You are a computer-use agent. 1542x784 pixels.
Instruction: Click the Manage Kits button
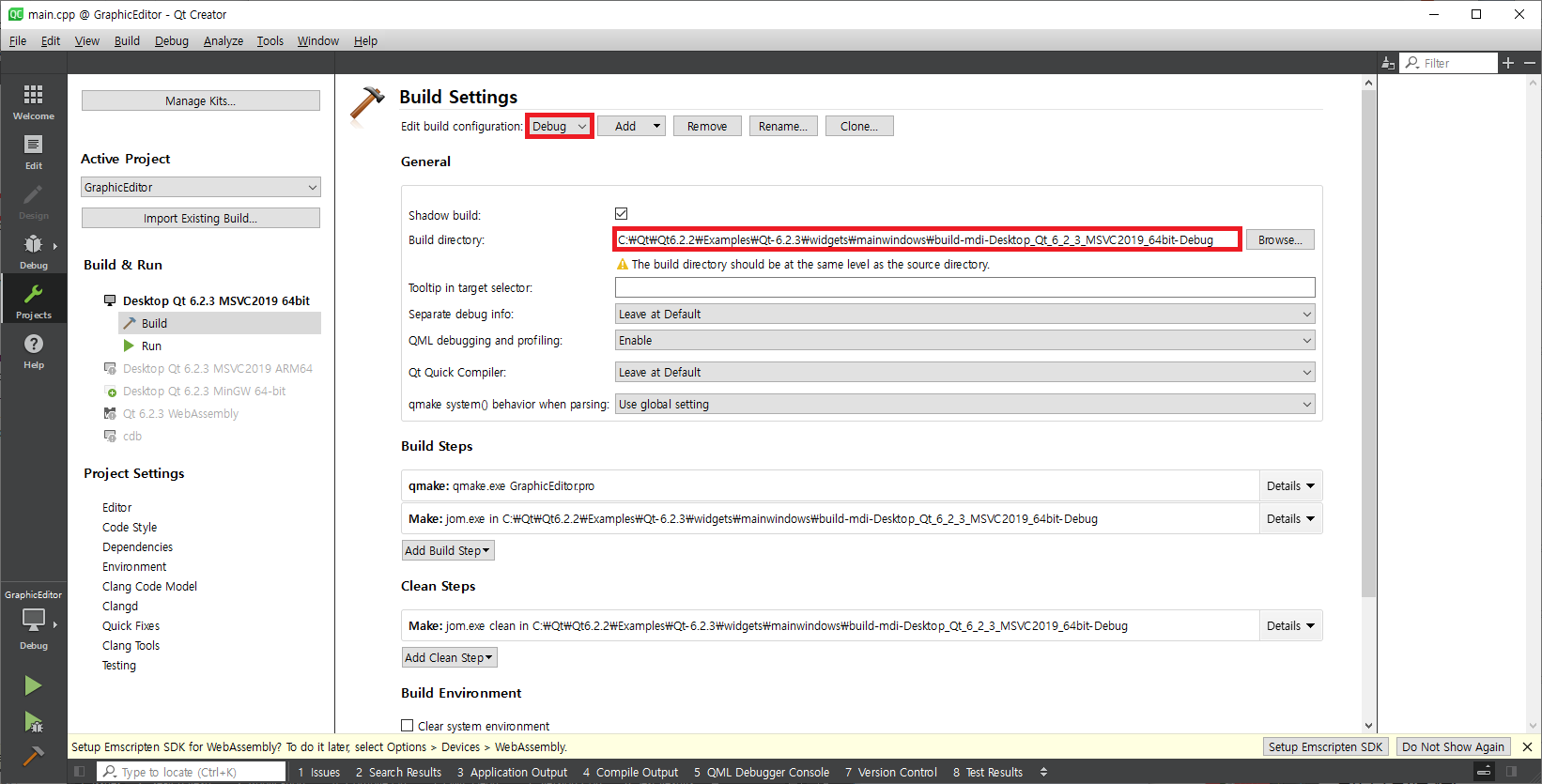(201, 100)
